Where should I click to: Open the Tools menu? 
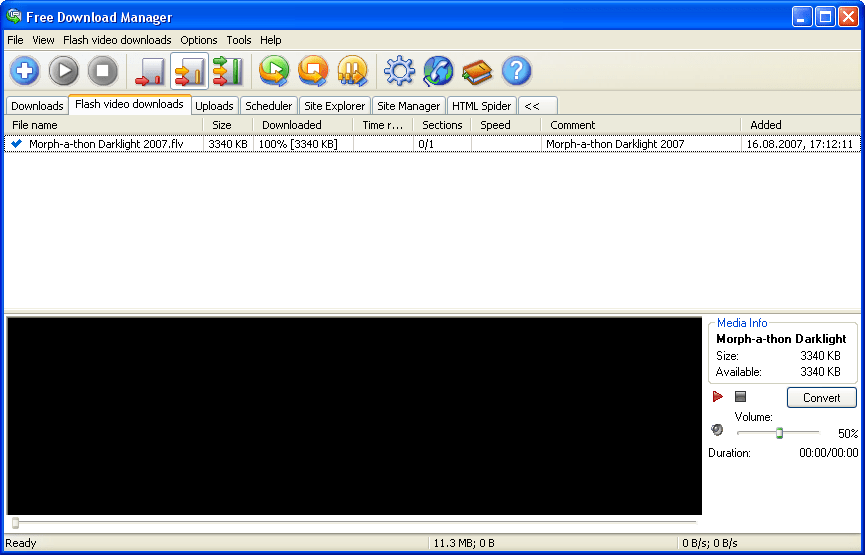[x=239, y=40]
